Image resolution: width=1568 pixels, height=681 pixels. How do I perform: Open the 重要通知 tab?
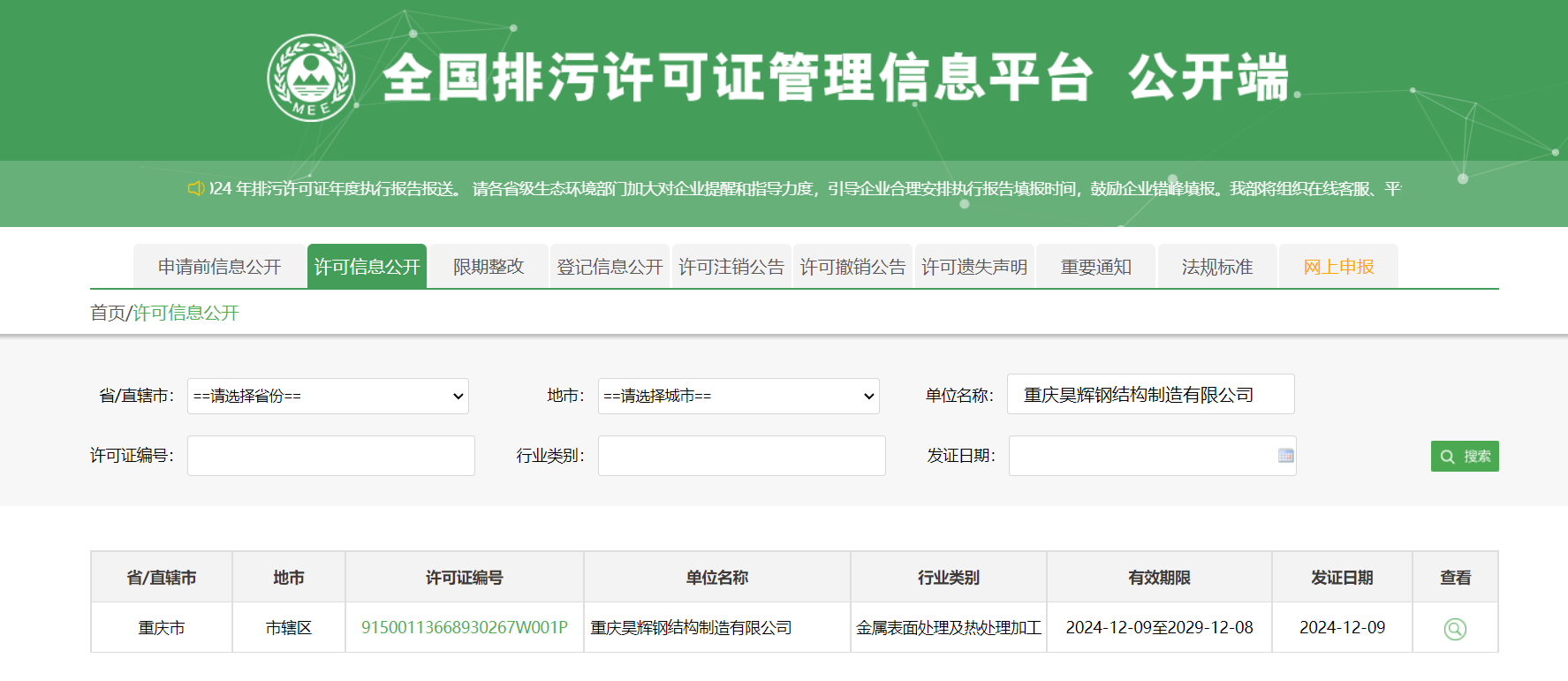pos(1095,267)
